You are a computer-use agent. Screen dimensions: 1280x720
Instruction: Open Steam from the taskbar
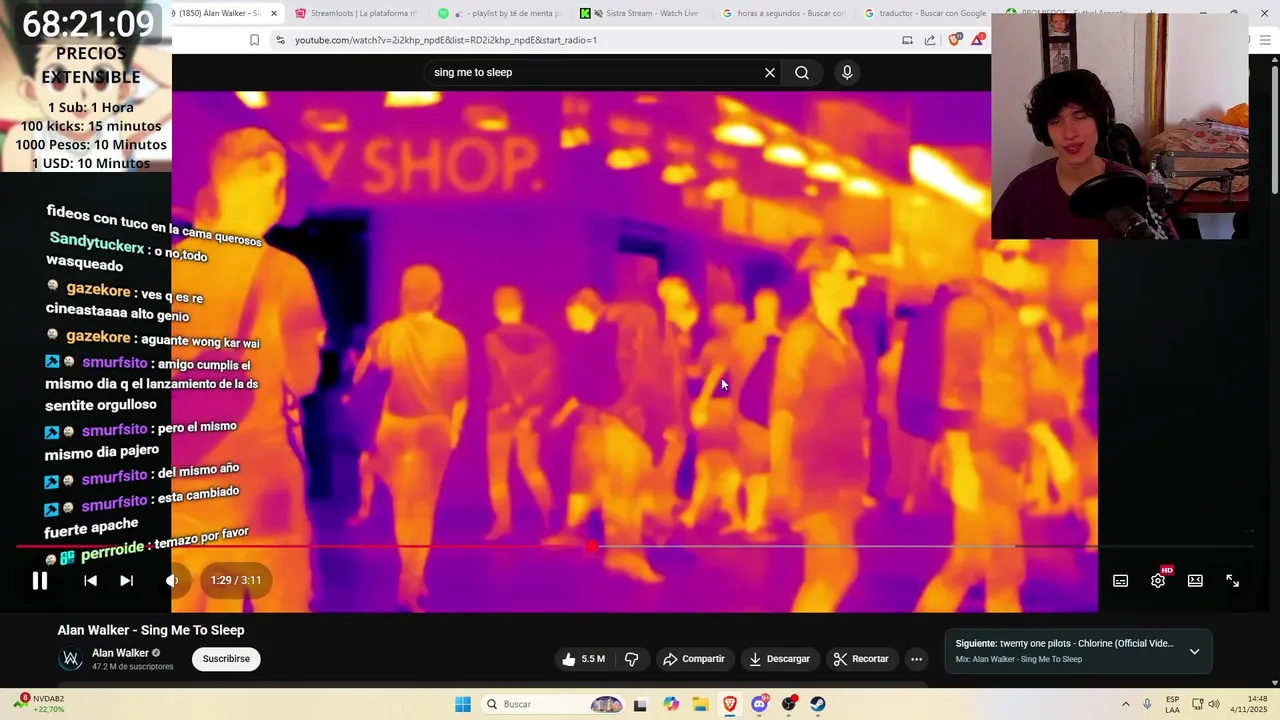pyautogui.click(x=818, y=704)
